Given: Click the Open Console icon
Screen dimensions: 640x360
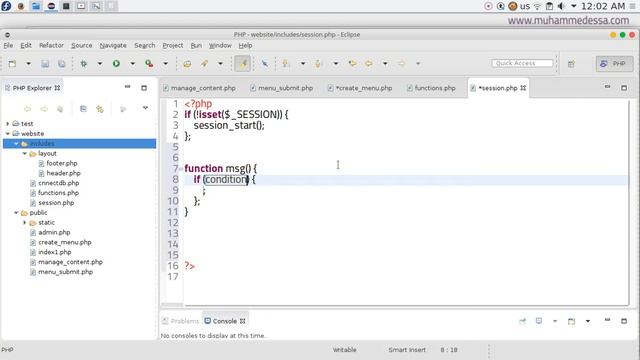Looking at the screenshot, I should click(571, 321).
